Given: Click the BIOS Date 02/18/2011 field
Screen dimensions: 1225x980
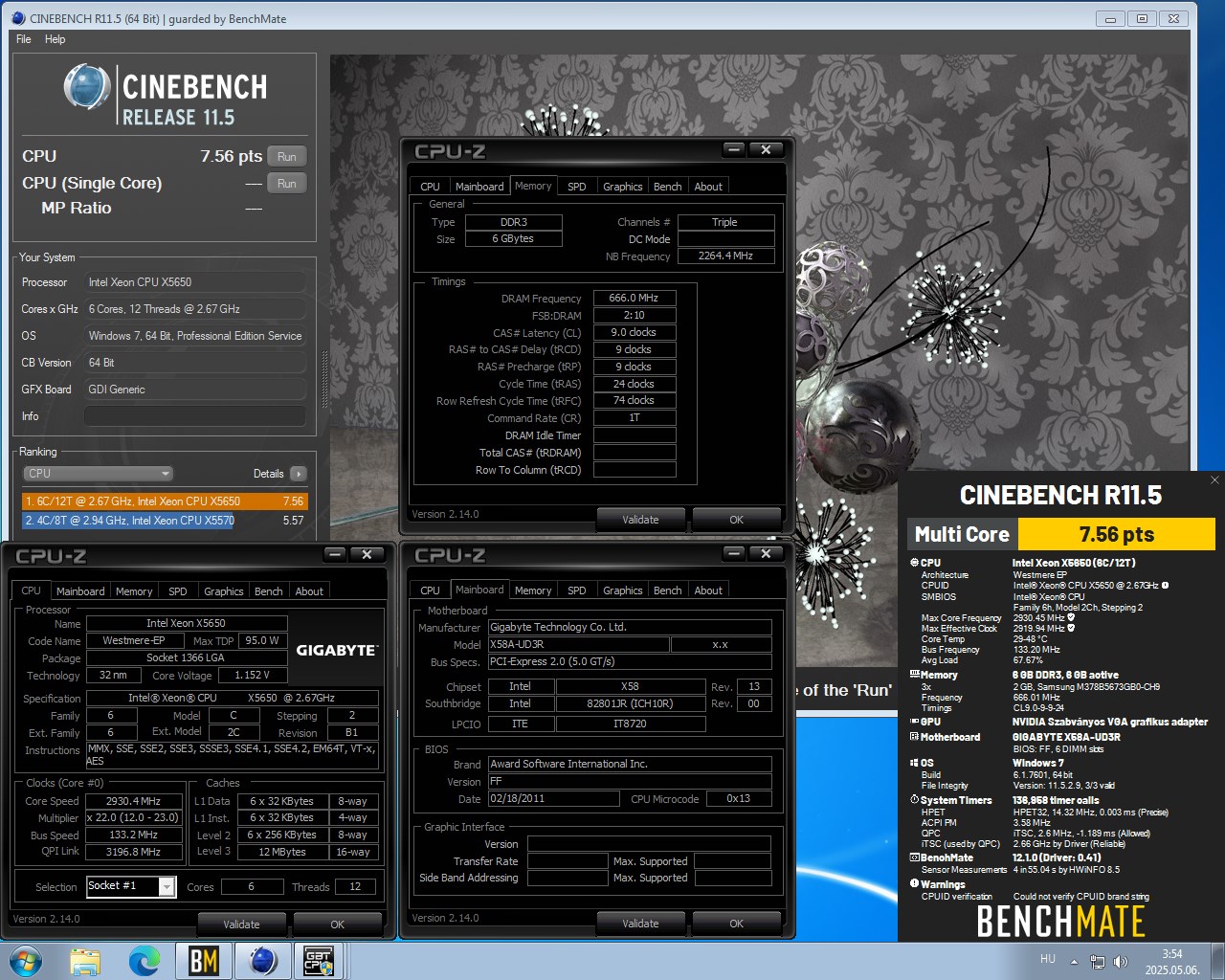Looking at the screenshot, I should click(553, 798).
